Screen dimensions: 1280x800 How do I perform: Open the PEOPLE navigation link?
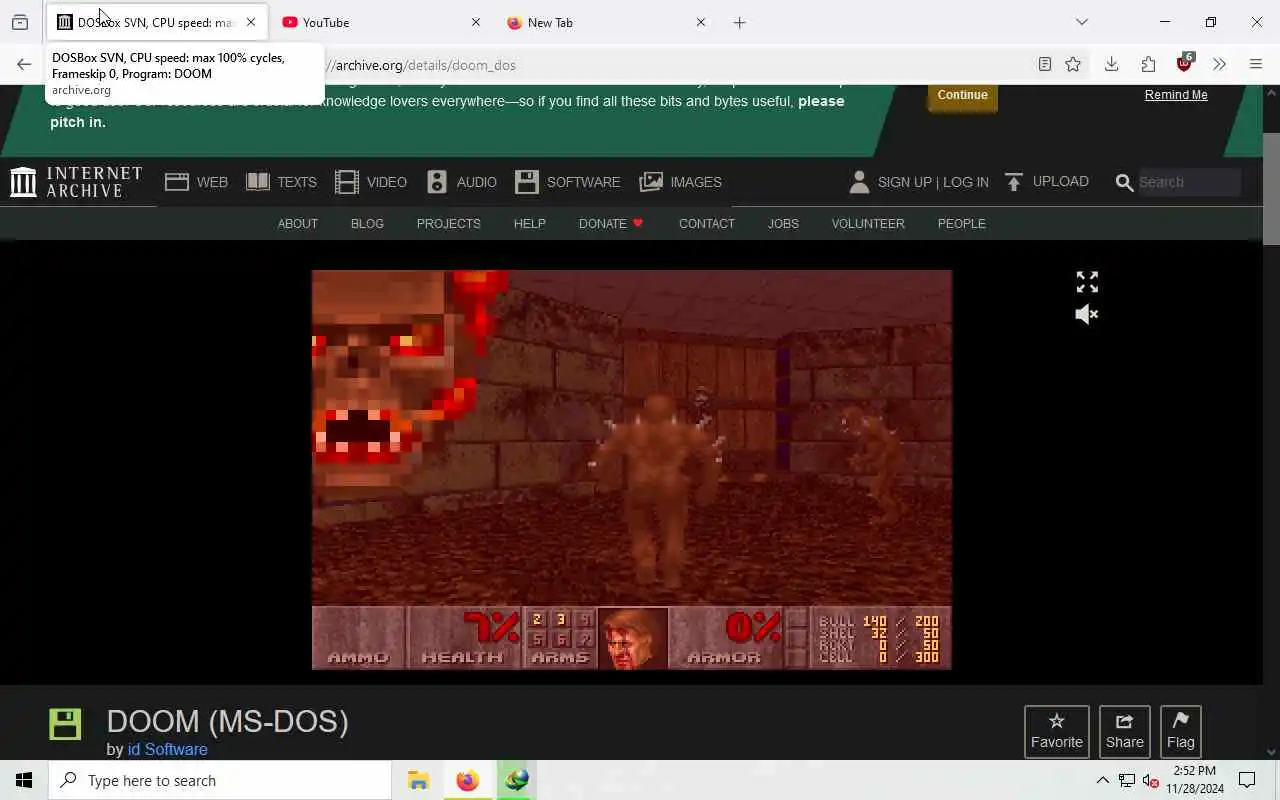(962, 223)
